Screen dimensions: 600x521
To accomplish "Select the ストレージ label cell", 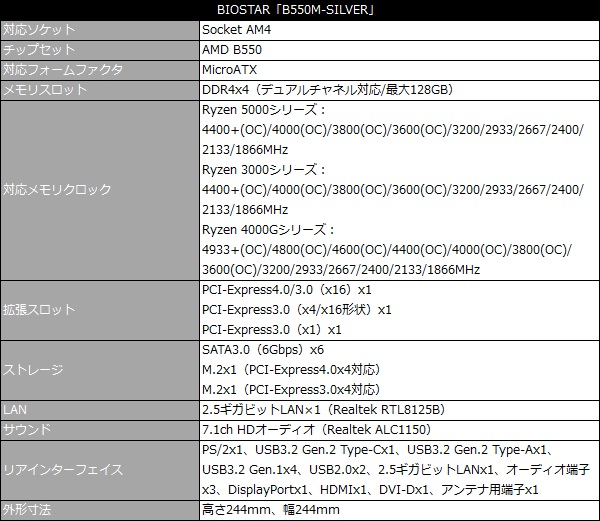I will click(x=100, y=370).
